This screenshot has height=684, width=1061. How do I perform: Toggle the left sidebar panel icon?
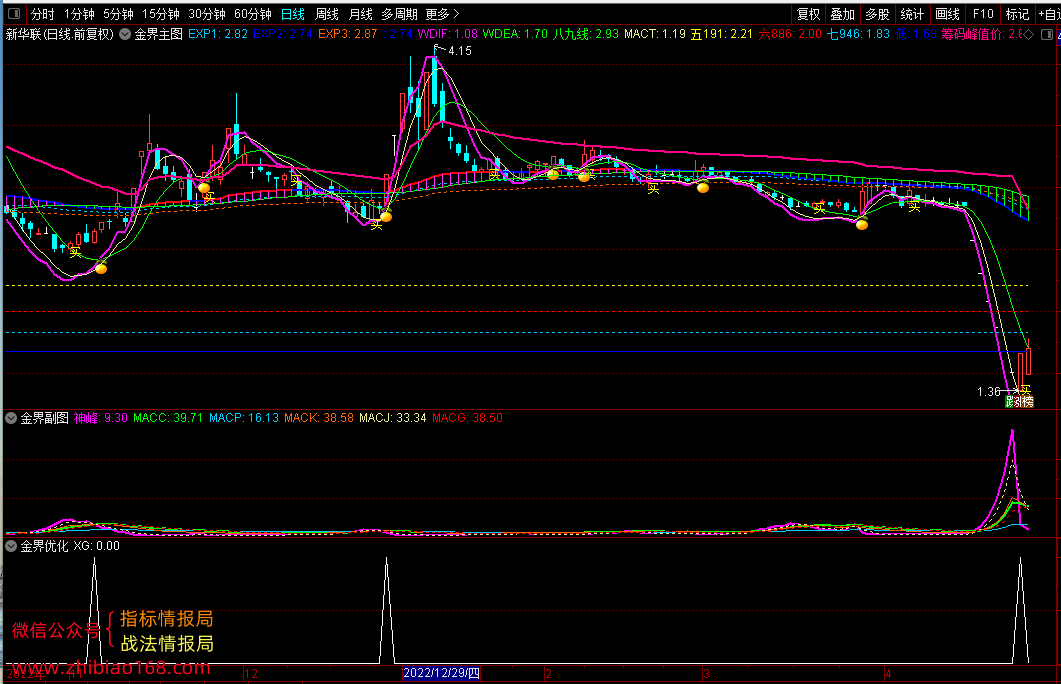pos(14,14)
